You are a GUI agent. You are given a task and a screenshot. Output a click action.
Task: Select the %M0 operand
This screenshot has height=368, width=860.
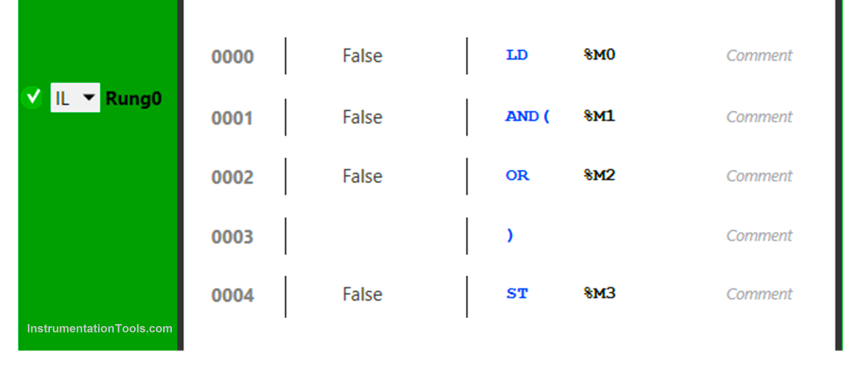599,54
